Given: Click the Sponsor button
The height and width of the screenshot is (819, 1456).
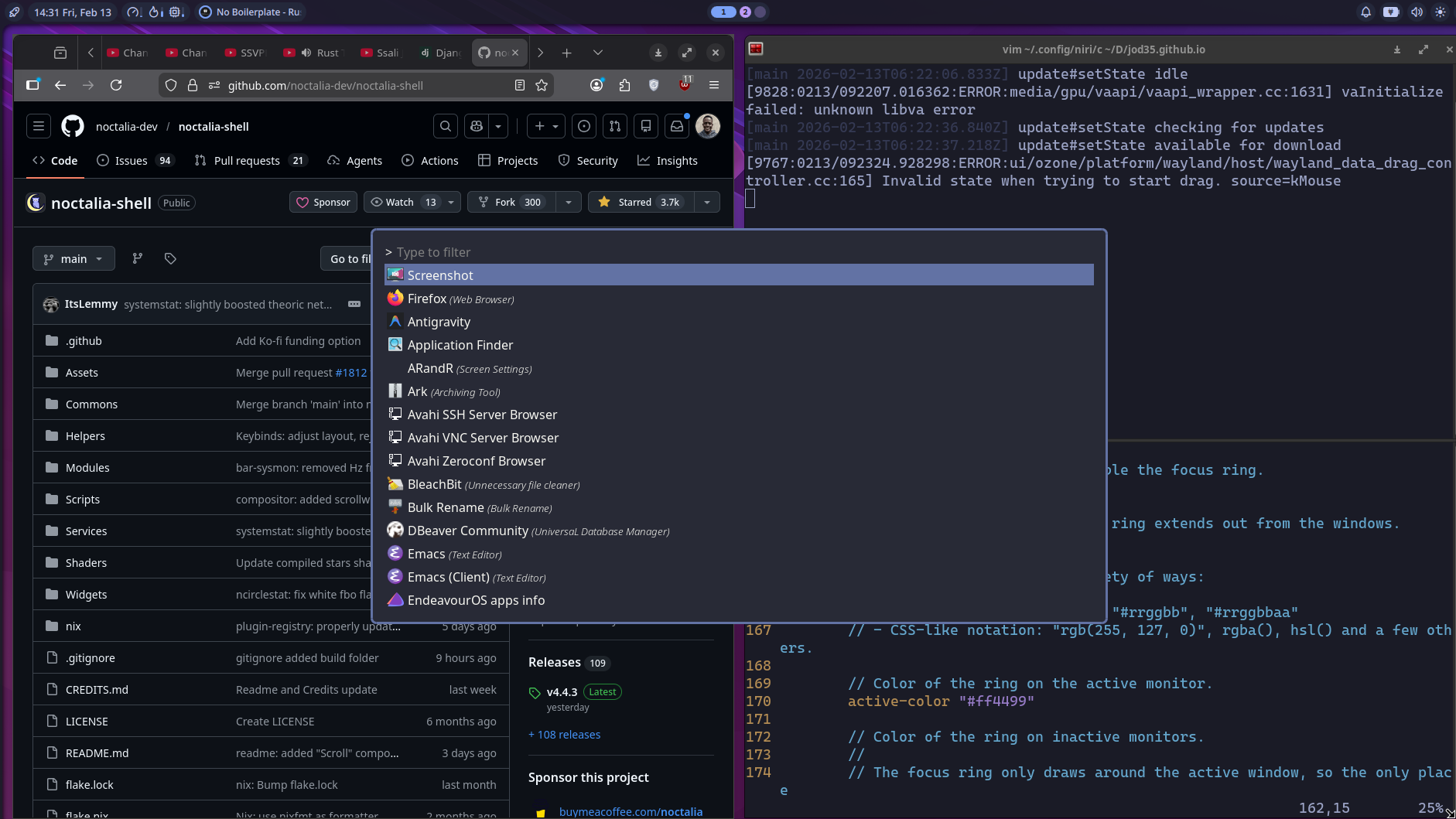Looking at the screenshot, I should (x=323, y=202).
